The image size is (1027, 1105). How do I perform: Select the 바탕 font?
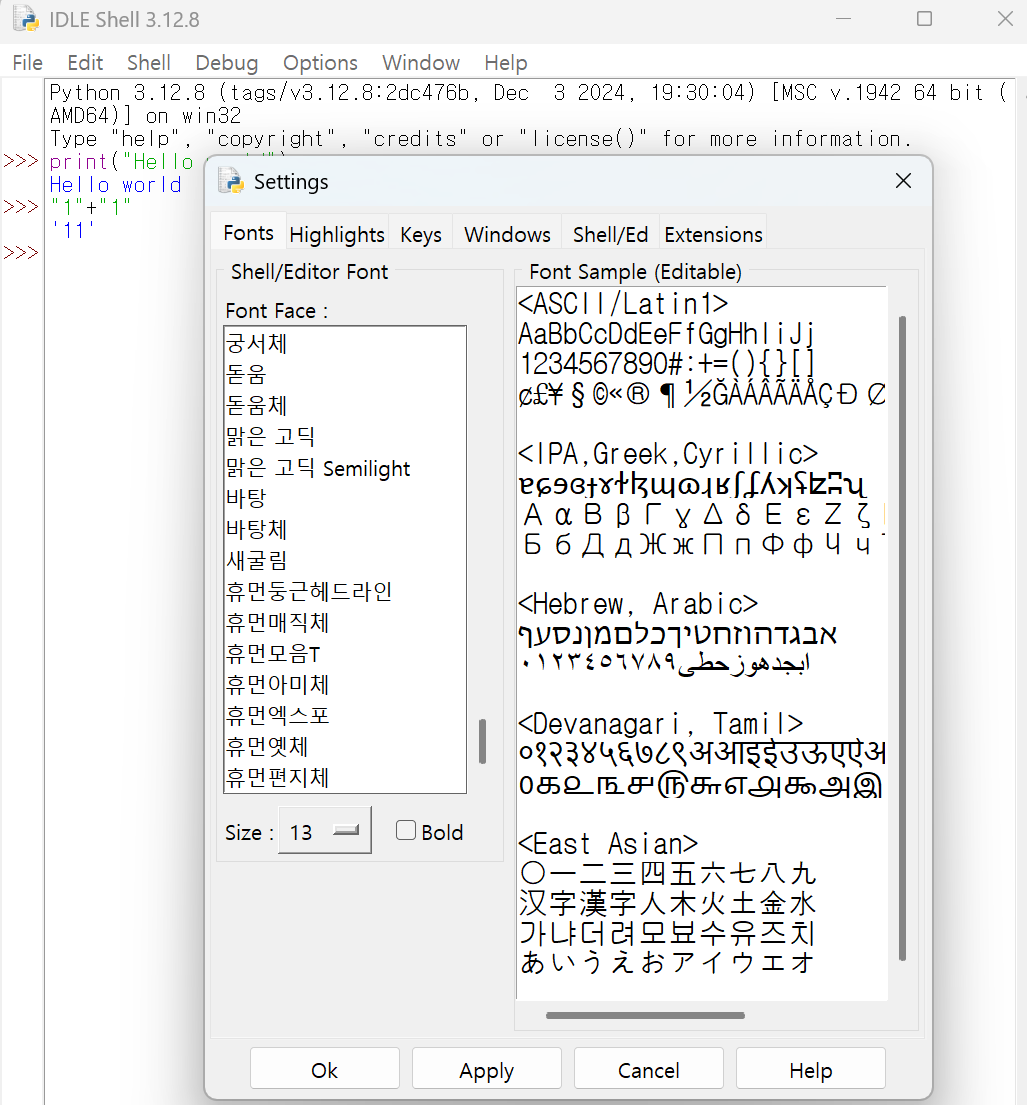point(345,498)
